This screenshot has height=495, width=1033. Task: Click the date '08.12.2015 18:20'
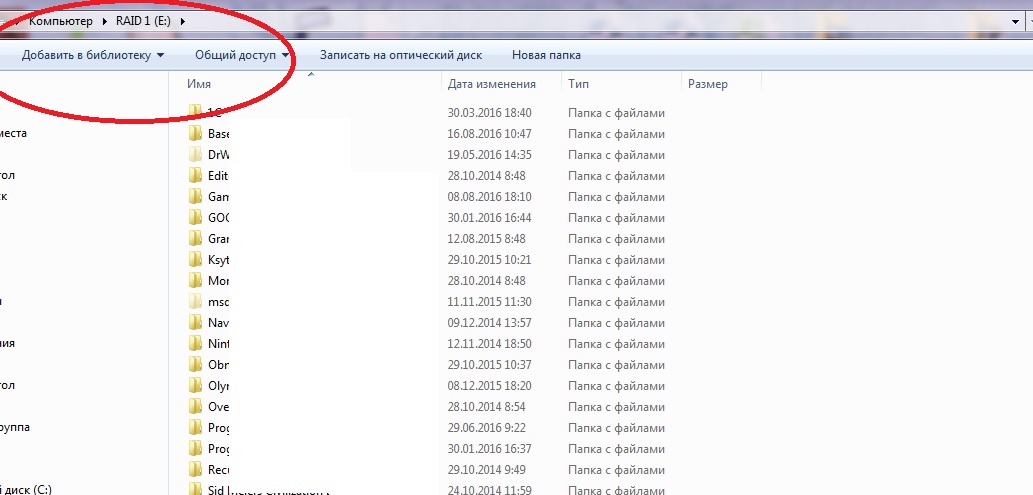point(489,386)
